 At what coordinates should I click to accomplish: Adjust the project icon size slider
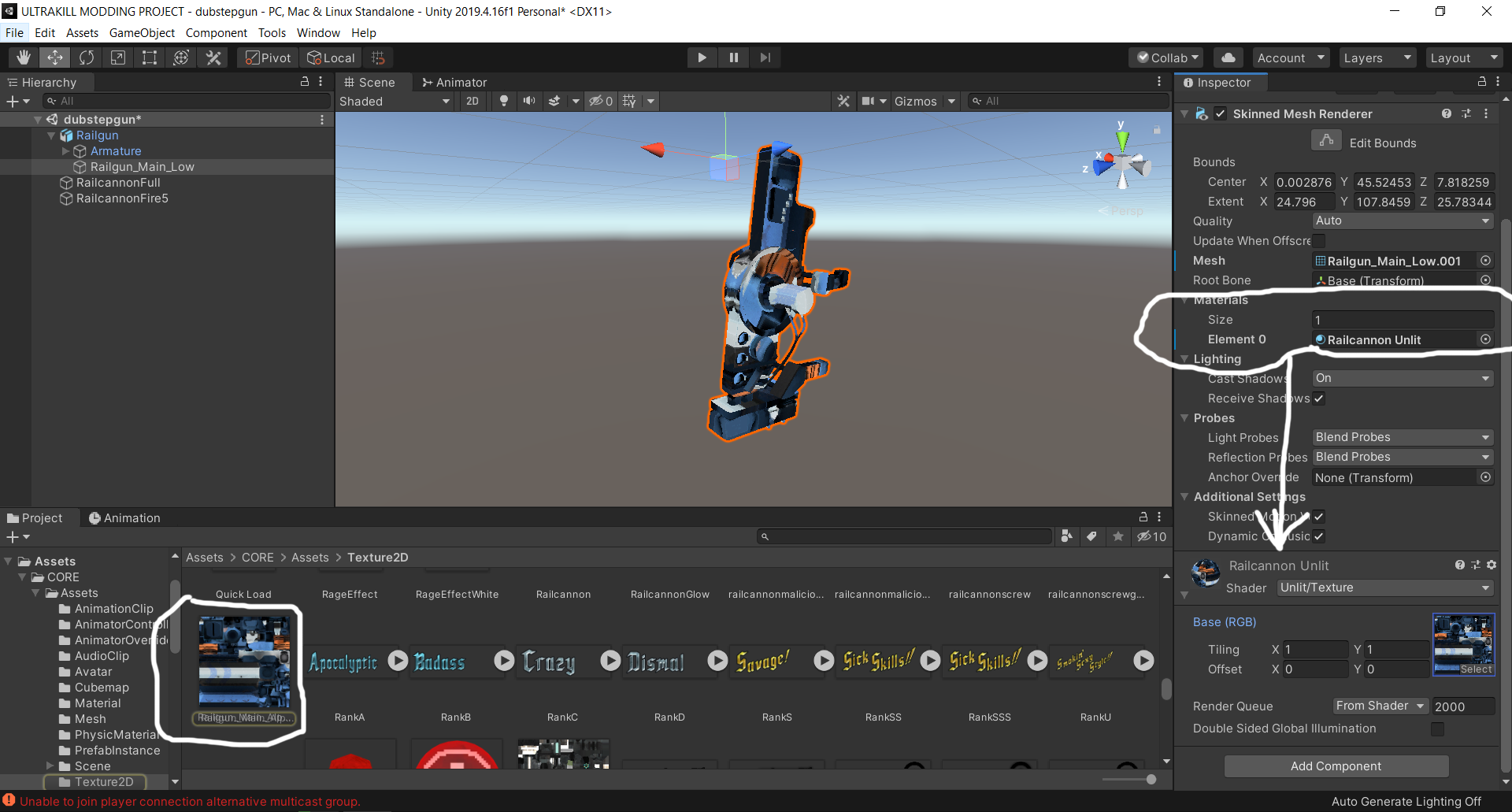point(1151,780)
